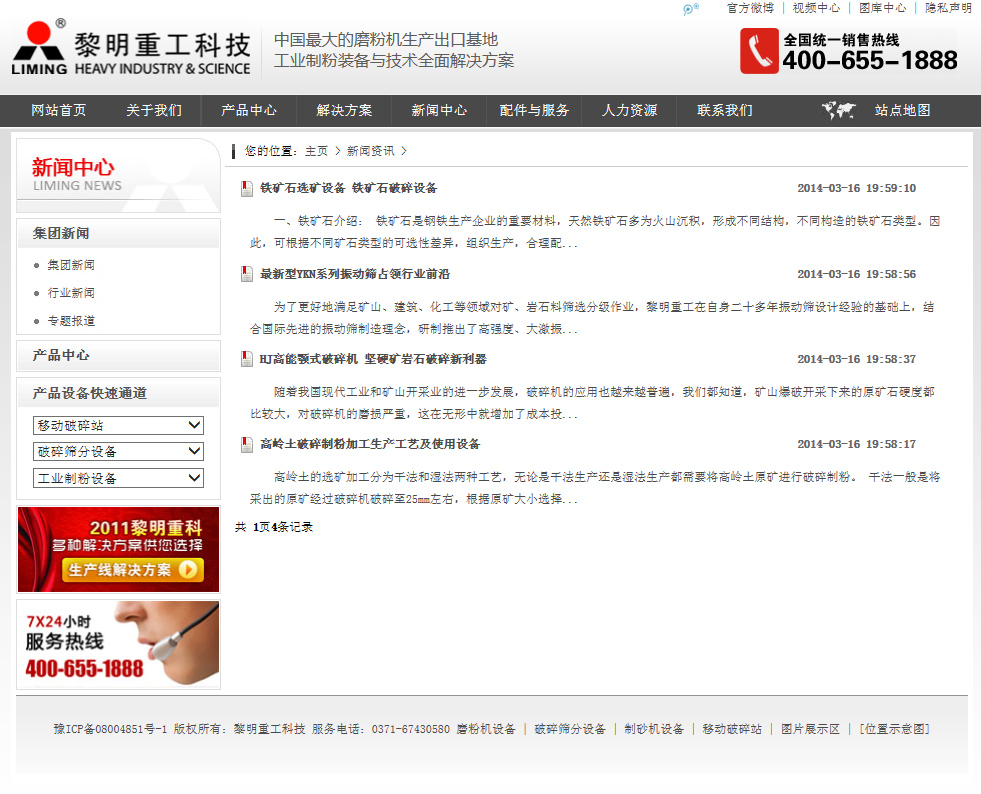Click the 7X24小时 服务热线 banner image
Image resolution: width=981 pixels, height=794 pixels.
(x=118, y=644)
